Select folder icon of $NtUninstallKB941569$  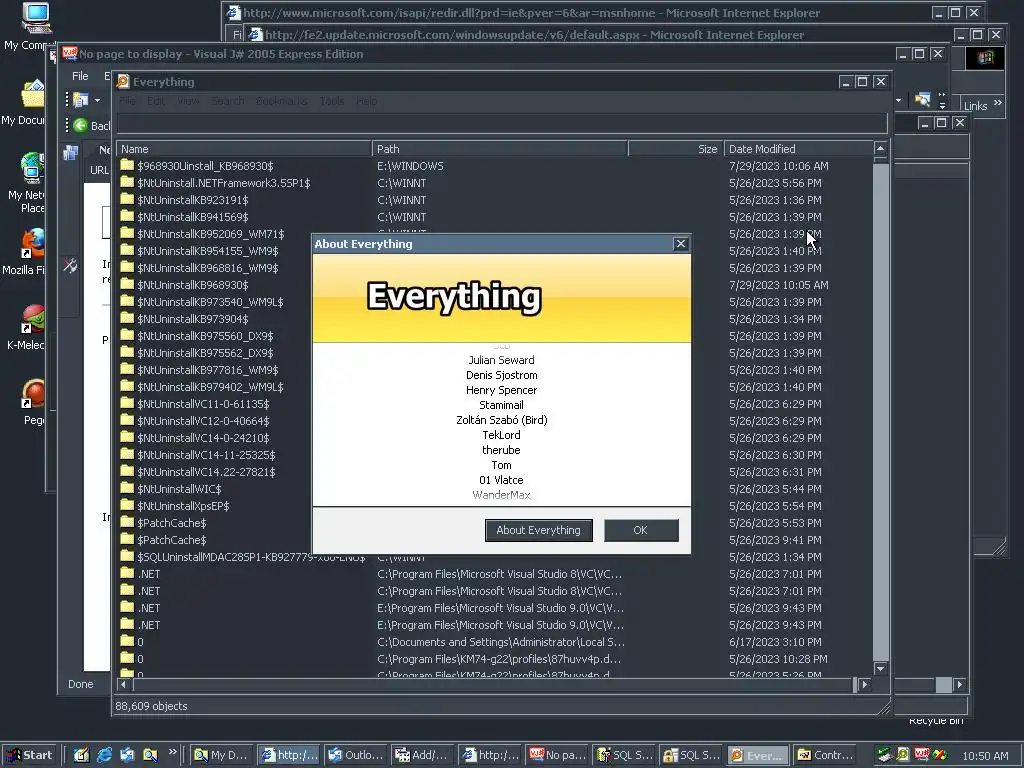click(x=127, y=216)
